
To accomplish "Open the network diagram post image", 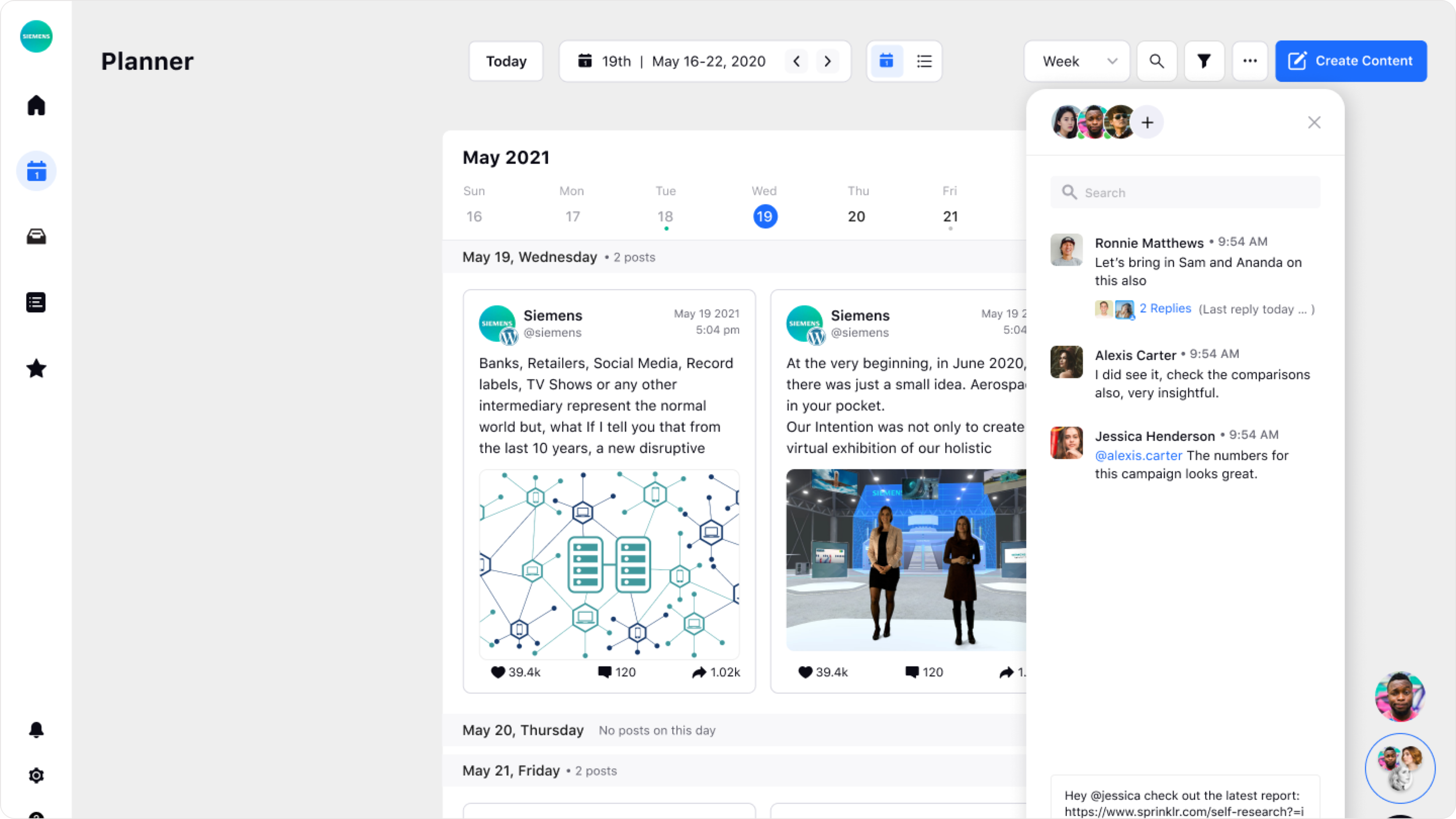I will [x=609, y=564].
